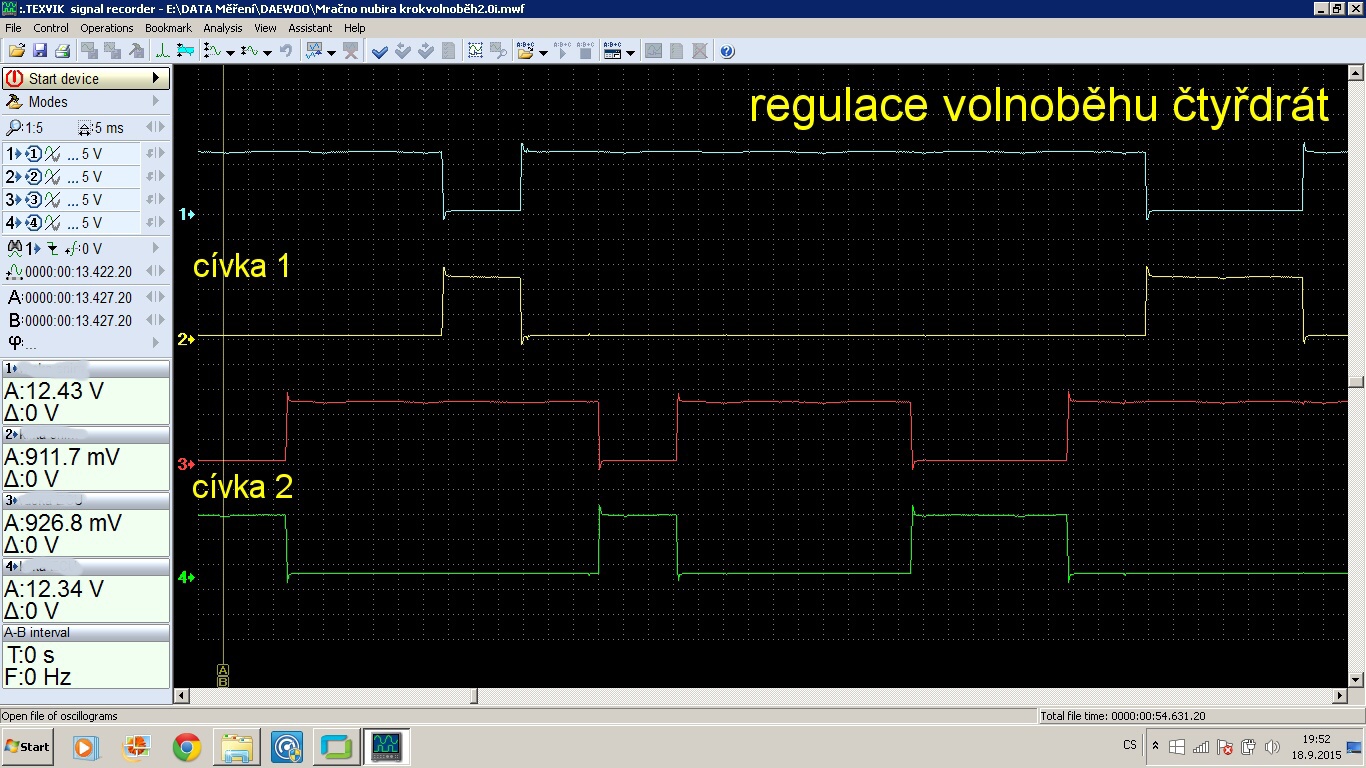Screen dimensions: 1366x768
Task: Open the Windows Start button
Action: click(x=28, y=746)
